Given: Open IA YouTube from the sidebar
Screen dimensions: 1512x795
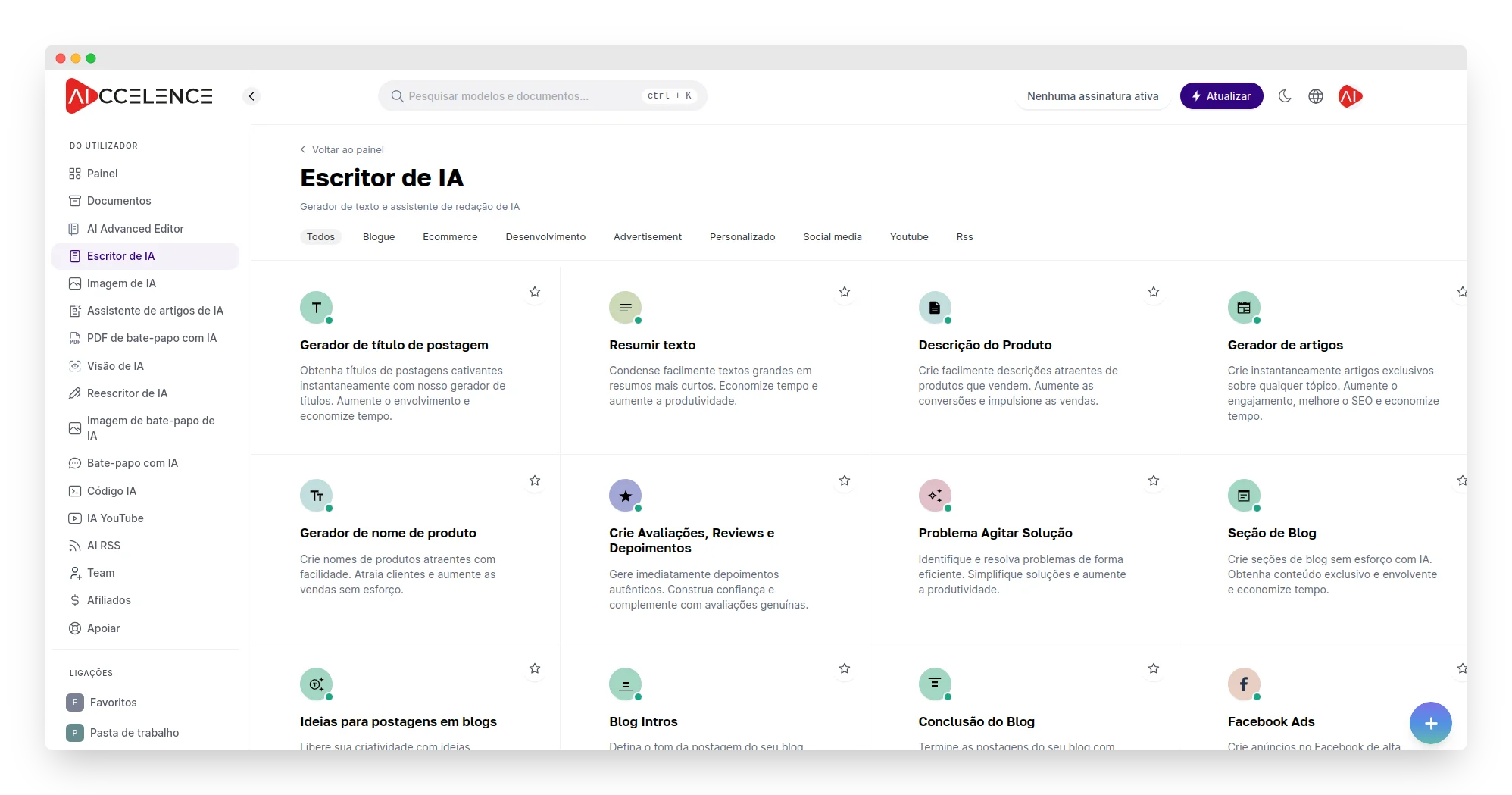Looking at the screenshot, I should [115, 518].
